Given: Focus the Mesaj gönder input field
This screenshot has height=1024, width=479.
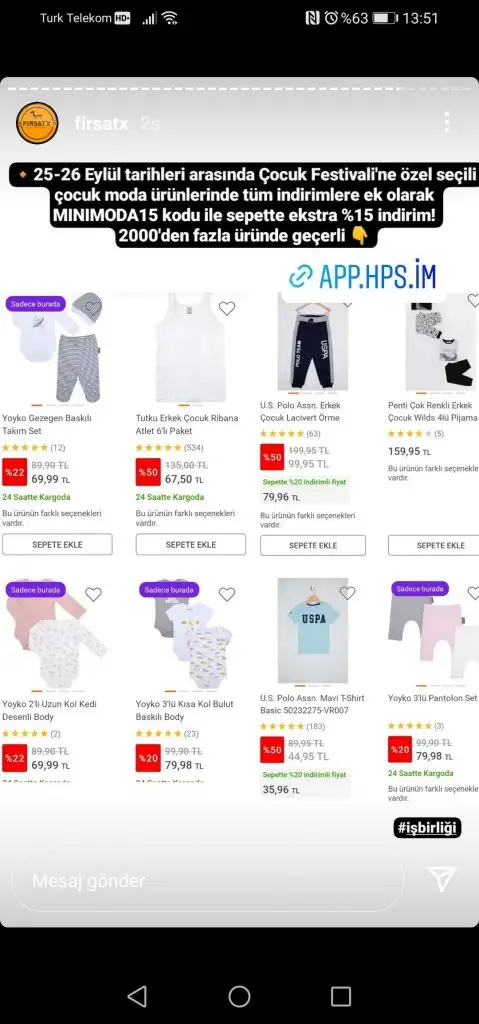Looking at the screenshot, I should click(208, 881).
